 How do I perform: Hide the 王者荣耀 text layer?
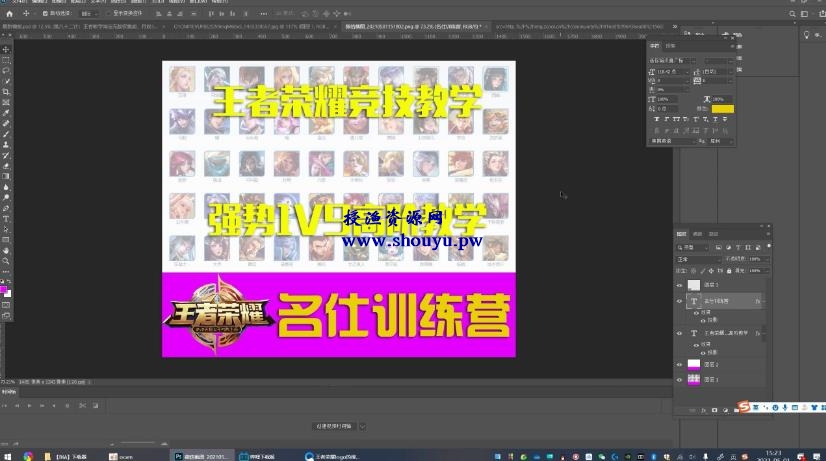[679, 334]
